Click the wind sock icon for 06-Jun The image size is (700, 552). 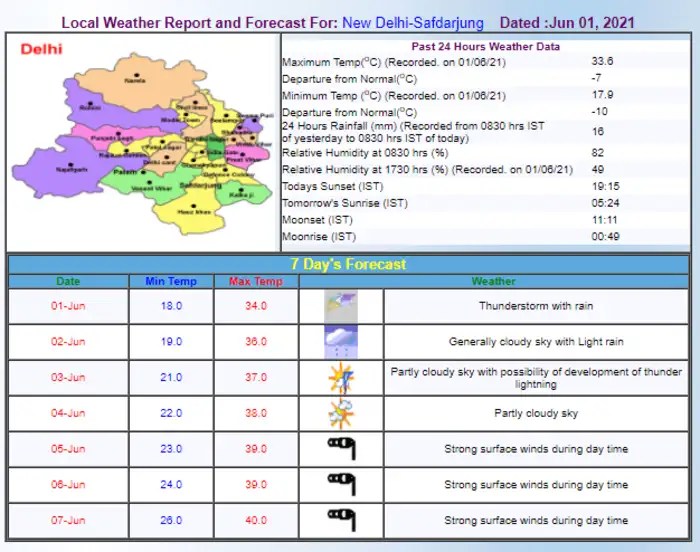(341, 485)
